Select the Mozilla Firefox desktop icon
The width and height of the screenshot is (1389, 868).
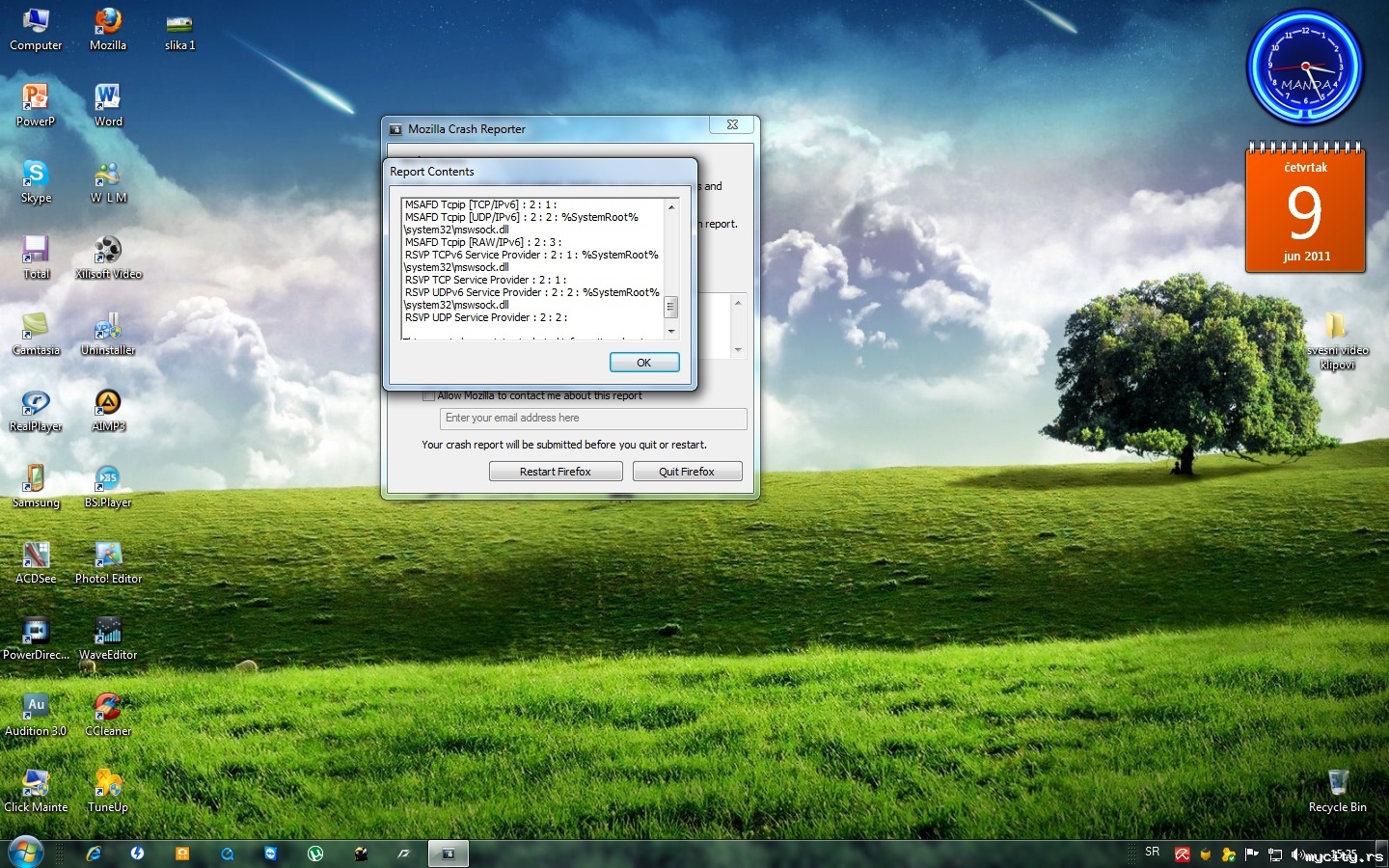tap(108, 28)
